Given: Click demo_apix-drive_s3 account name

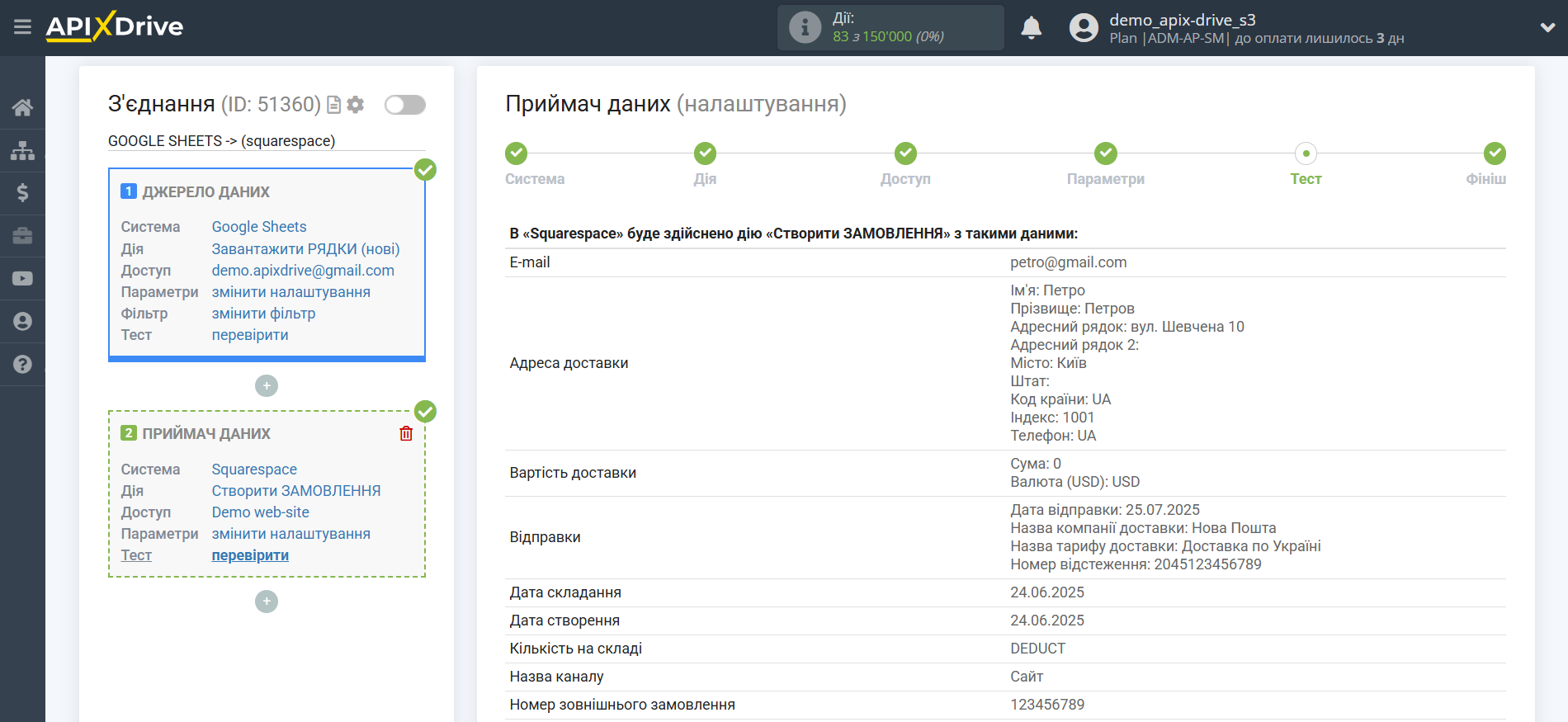Looking at the screenshot, I should point(1183,20).
